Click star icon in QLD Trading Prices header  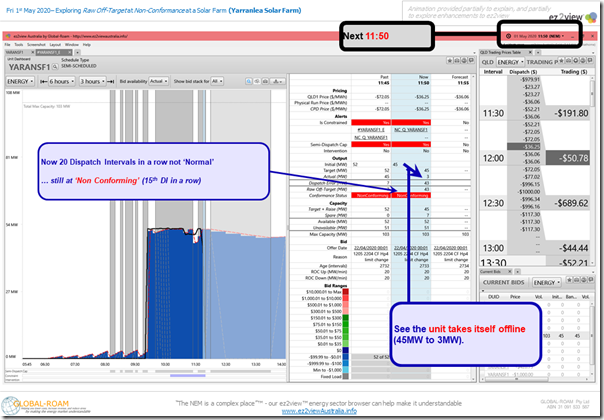[x=562, y=61]
